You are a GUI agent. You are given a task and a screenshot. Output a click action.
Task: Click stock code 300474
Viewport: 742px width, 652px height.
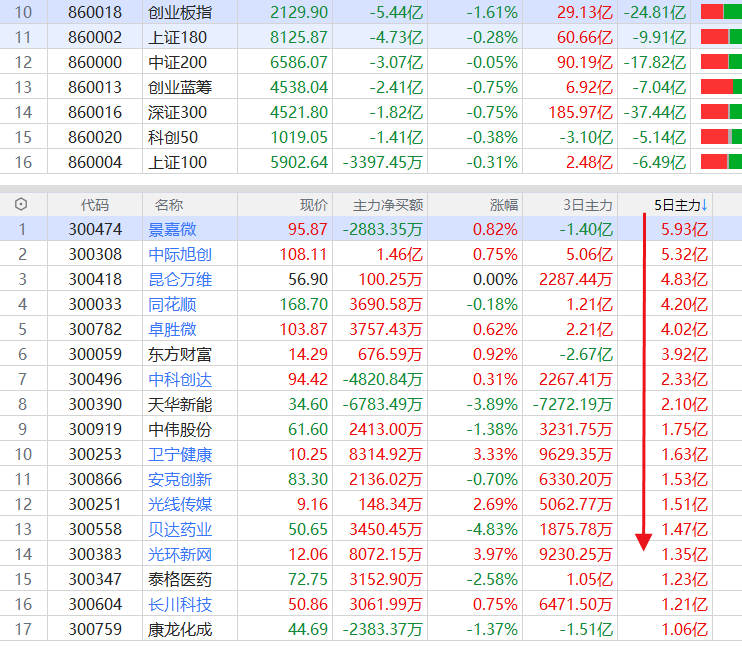tap(95, 229)
